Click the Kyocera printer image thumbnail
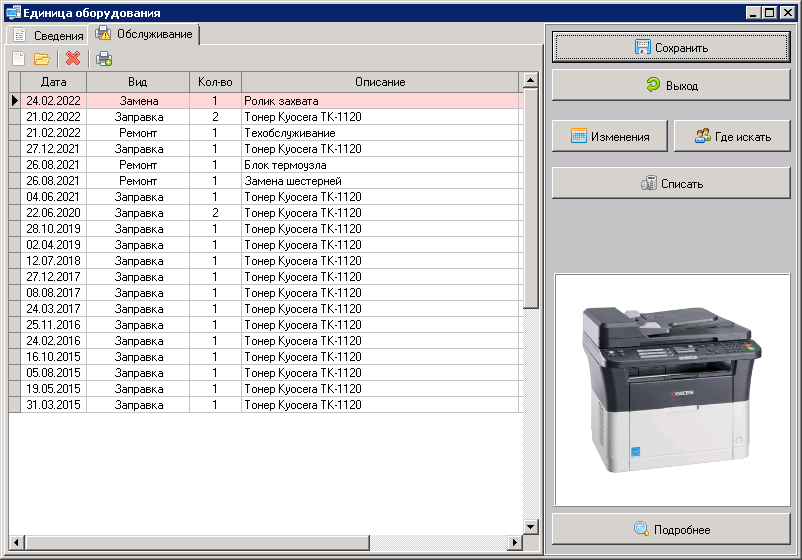 672,390
